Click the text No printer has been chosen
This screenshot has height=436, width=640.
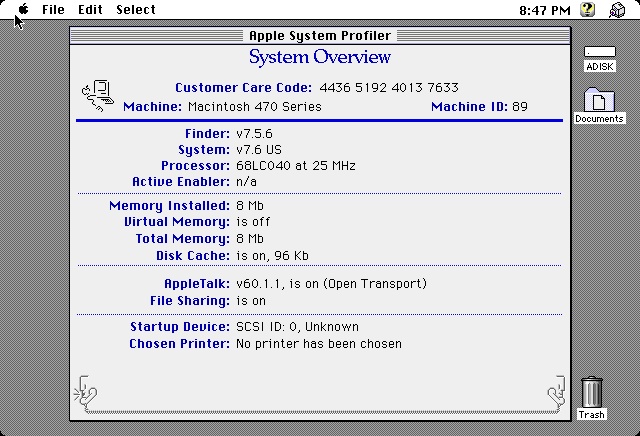click(319, 344)
